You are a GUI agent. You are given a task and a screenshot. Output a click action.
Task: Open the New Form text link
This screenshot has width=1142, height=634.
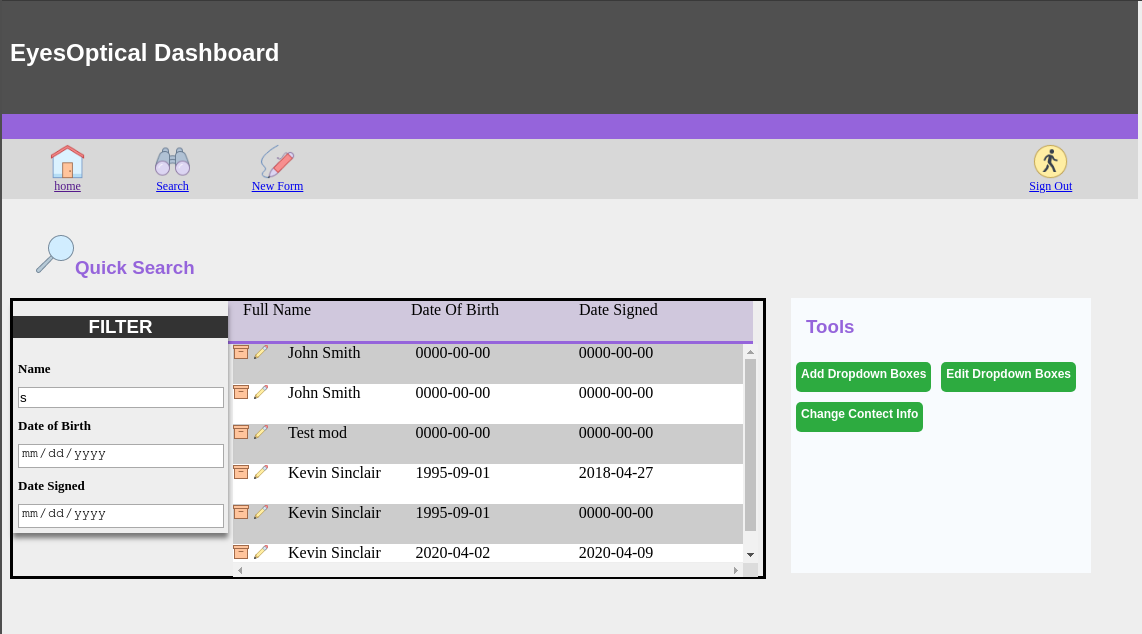tap(277, 186)
